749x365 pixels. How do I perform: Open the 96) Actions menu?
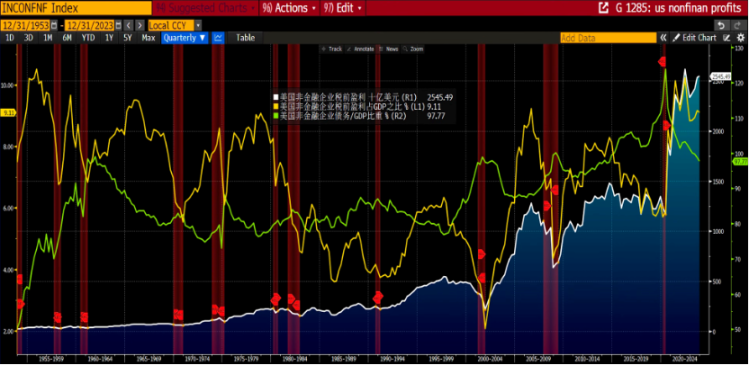(289, 8)
